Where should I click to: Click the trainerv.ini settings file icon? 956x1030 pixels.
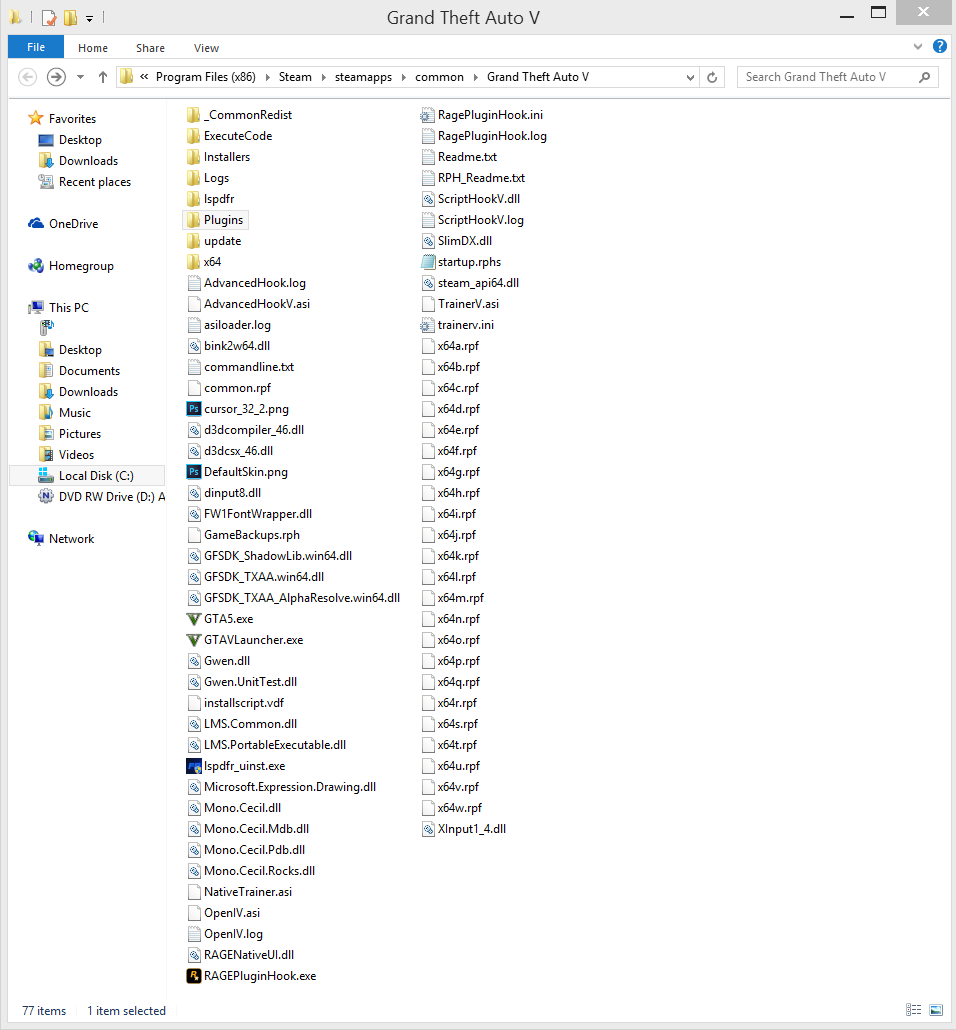click(x=428, y=325)
